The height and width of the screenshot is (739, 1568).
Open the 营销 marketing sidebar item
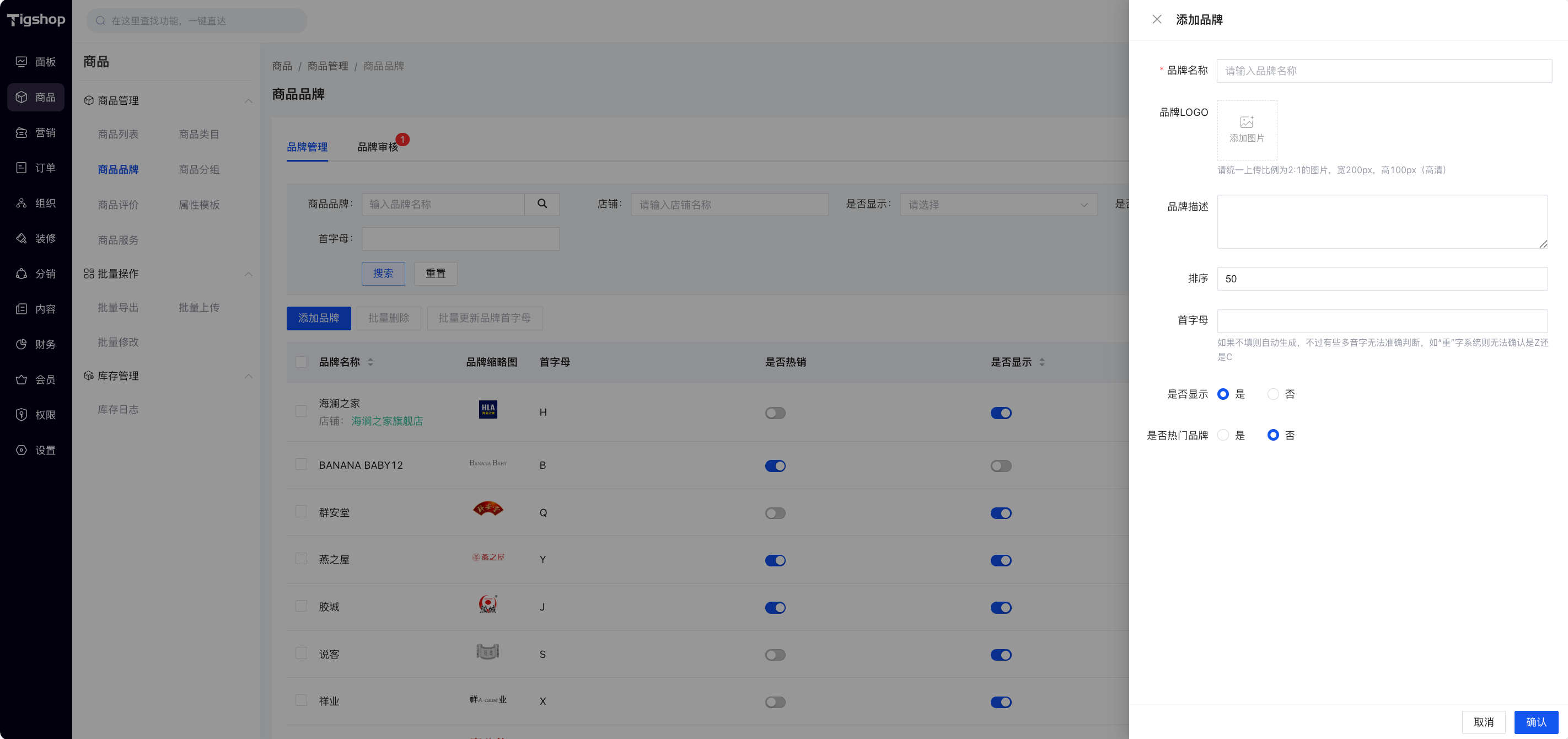[x=35, y=132]
